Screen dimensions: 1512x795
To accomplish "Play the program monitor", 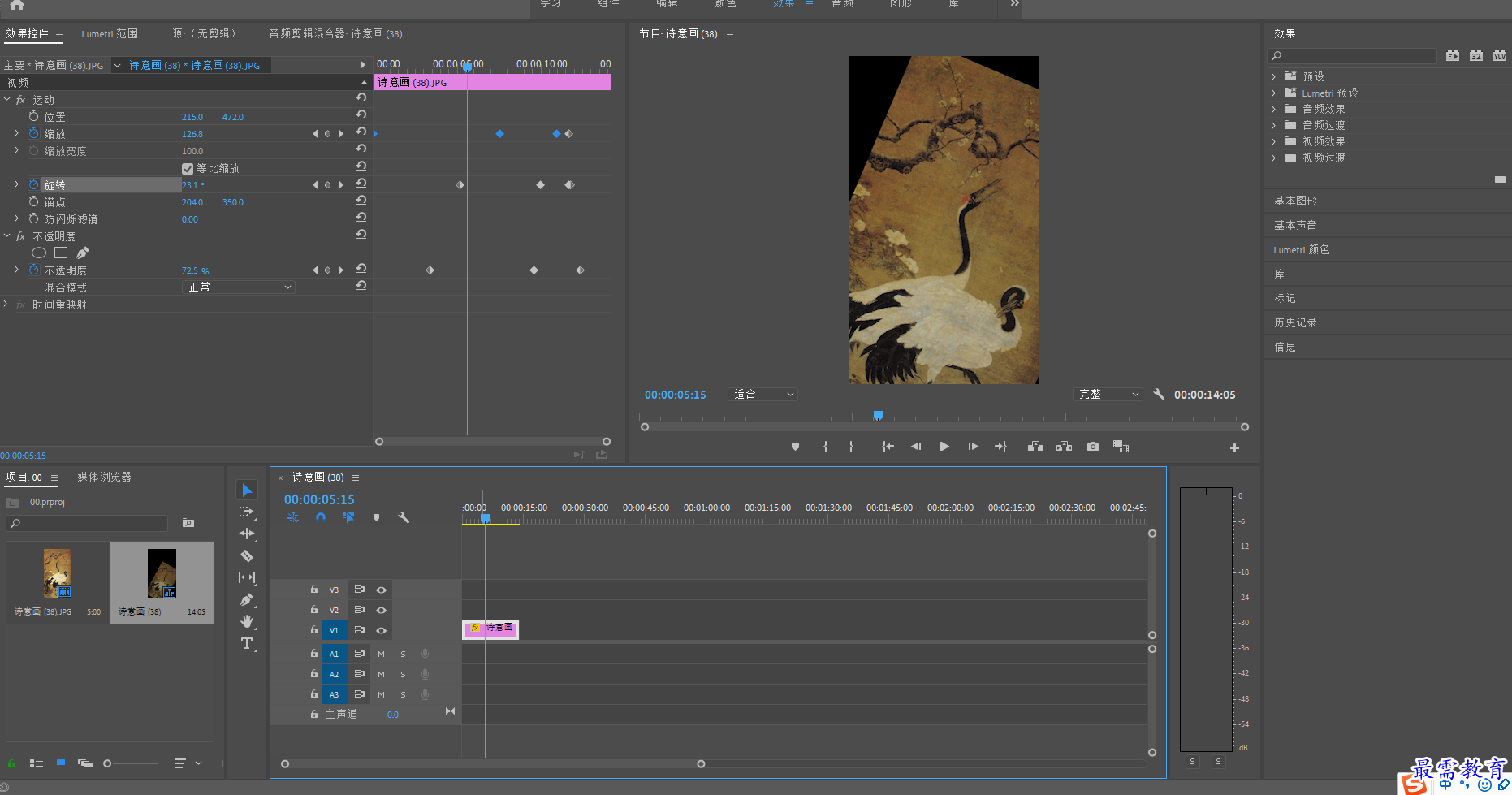I will tap(944, 446).
